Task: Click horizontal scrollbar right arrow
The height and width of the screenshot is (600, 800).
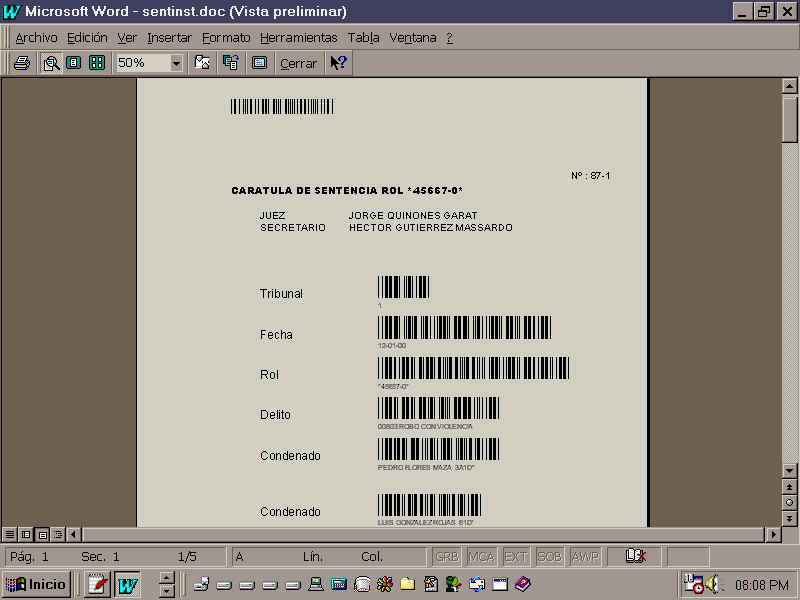Action: click(772, 534)
